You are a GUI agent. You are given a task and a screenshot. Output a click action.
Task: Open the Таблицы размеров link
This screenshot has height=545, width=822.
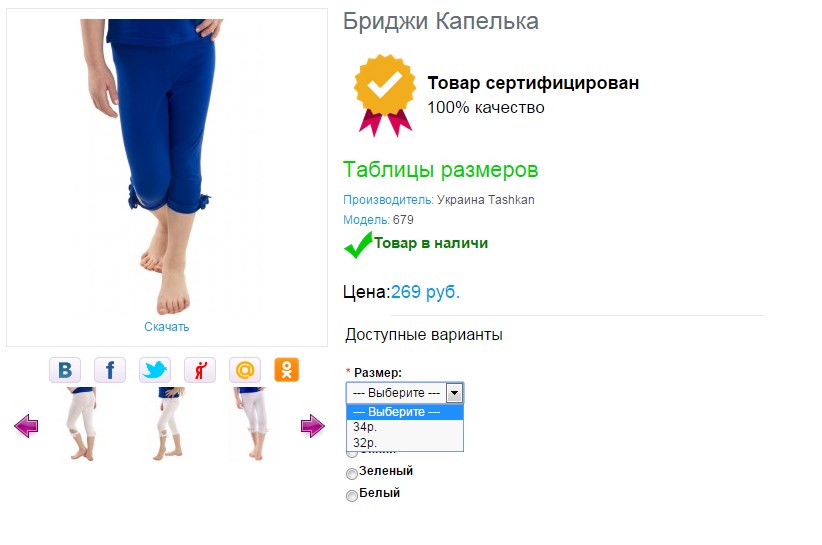coord(440,170)
